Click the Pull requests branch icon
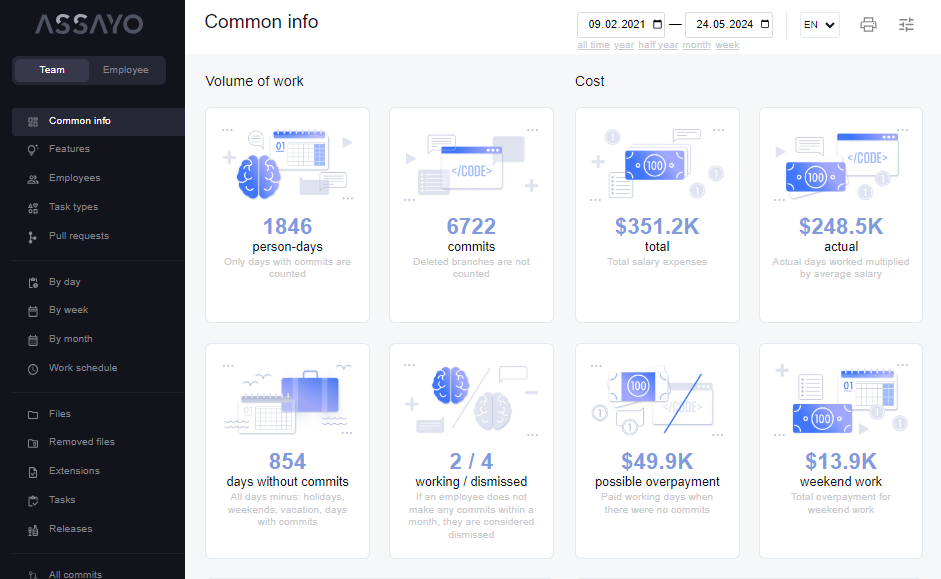941x579 pixels. (x=33, y=237)
